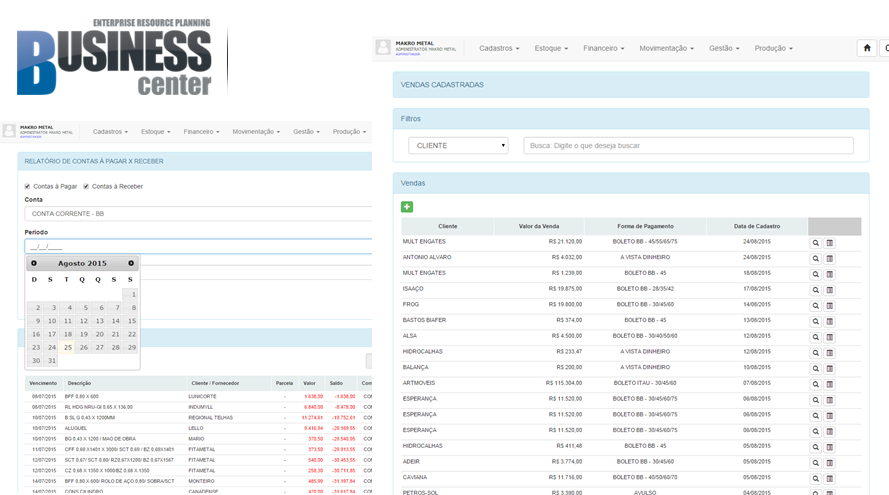Toggle Contas à Pagar checkbox
889x495 pixels.
pyautogui.click(x=28, y=186)
